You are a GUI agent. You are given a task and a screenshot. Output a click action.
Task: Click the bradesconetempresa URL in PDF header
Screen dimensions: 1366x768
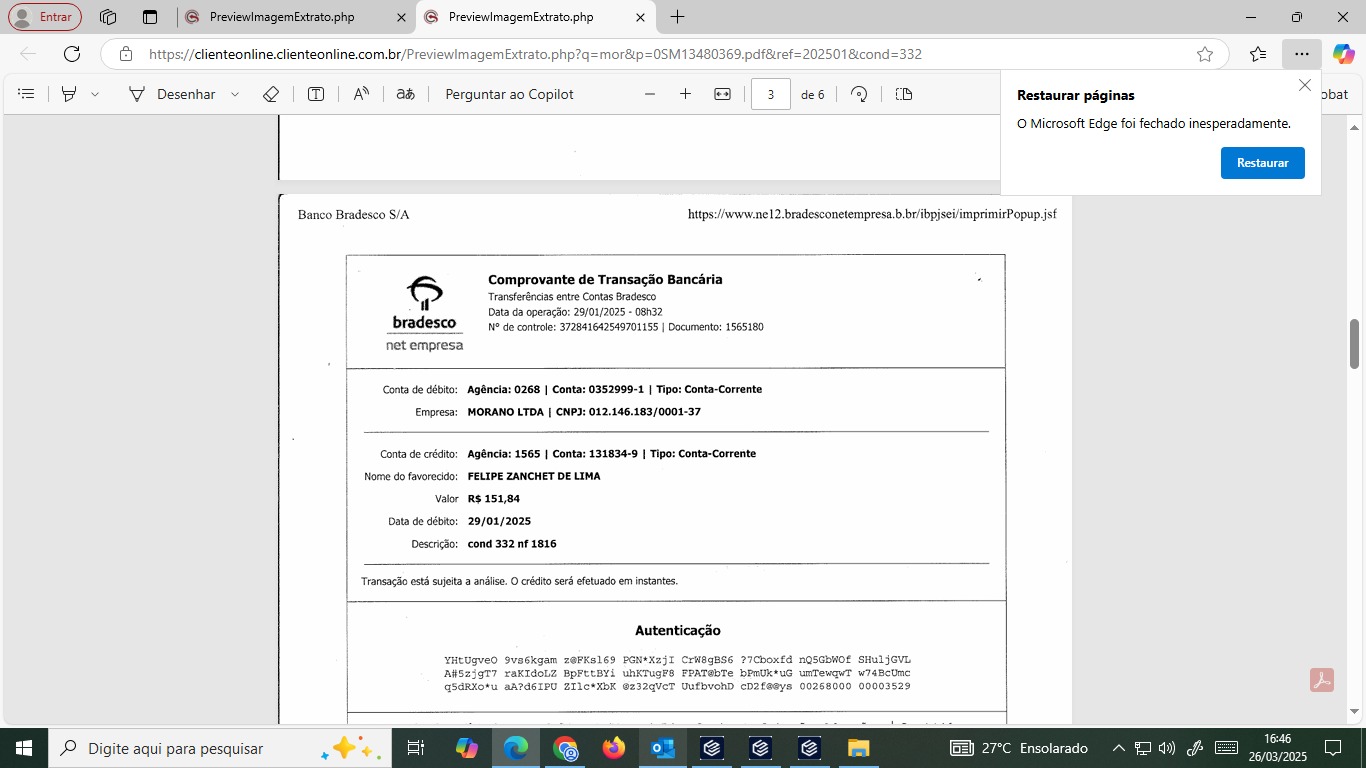(x=872, y=214)
